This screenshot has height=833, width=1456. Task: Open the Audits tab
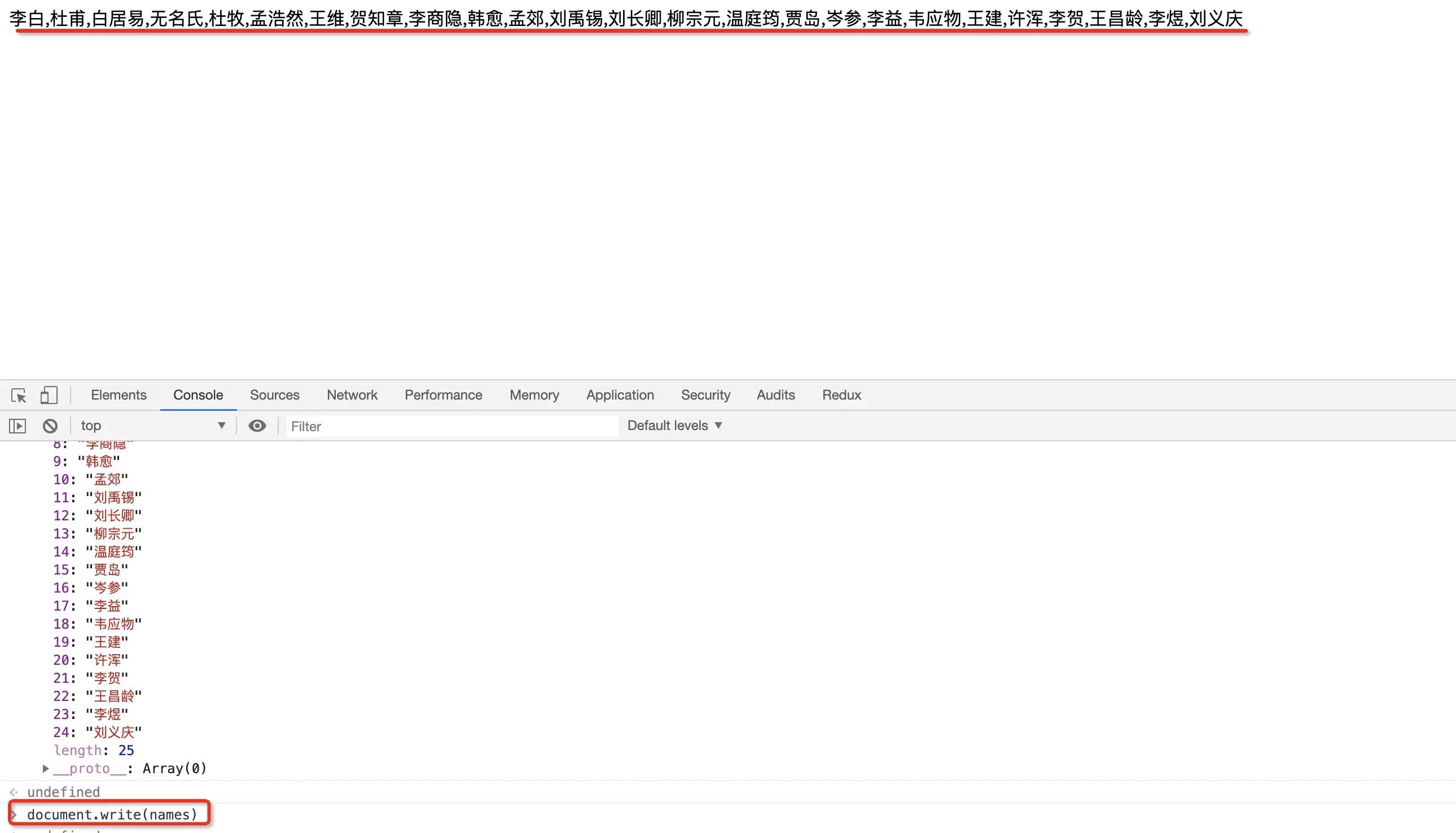pyautogui.click(x=775, y=395)
